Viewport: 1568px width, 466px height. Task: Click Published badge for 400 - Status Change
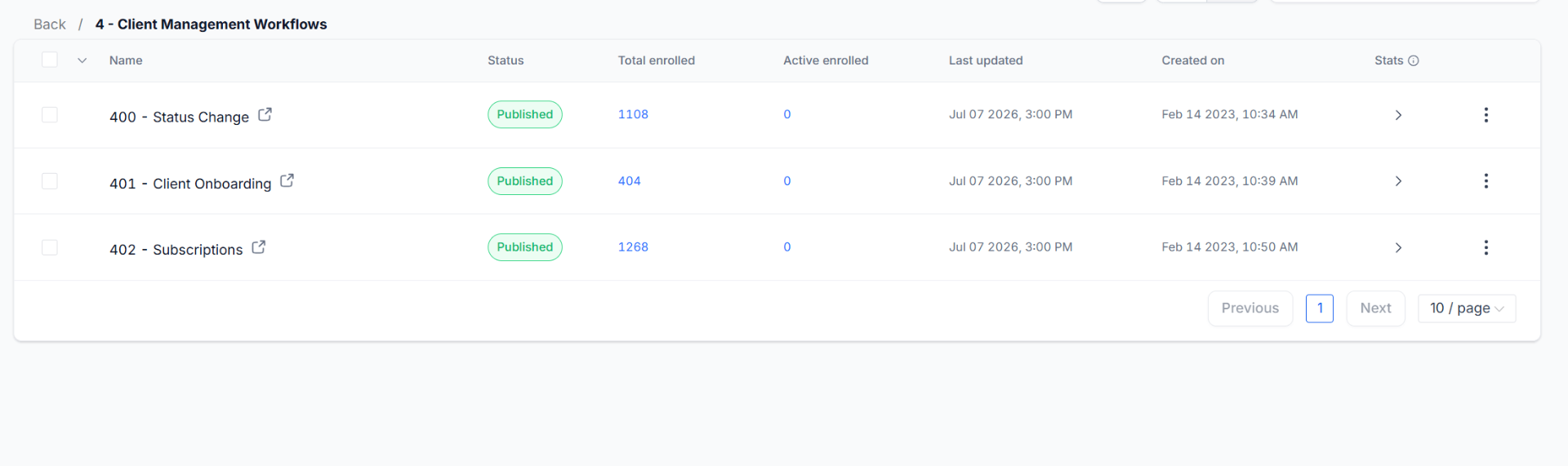pyautogui.click(x=525, y=114)
